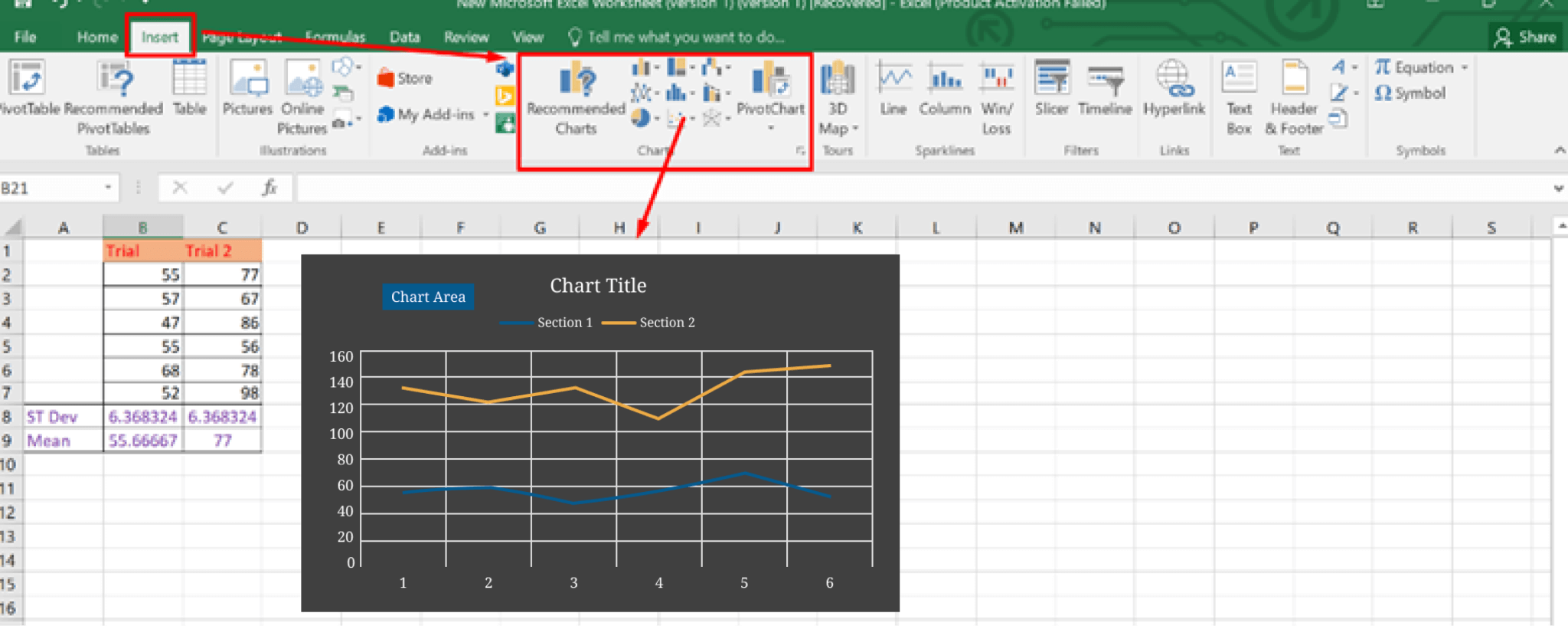
Task: Open the Name Box dropdown arrow
Action: pyautogui.click(x=108, y=187)
